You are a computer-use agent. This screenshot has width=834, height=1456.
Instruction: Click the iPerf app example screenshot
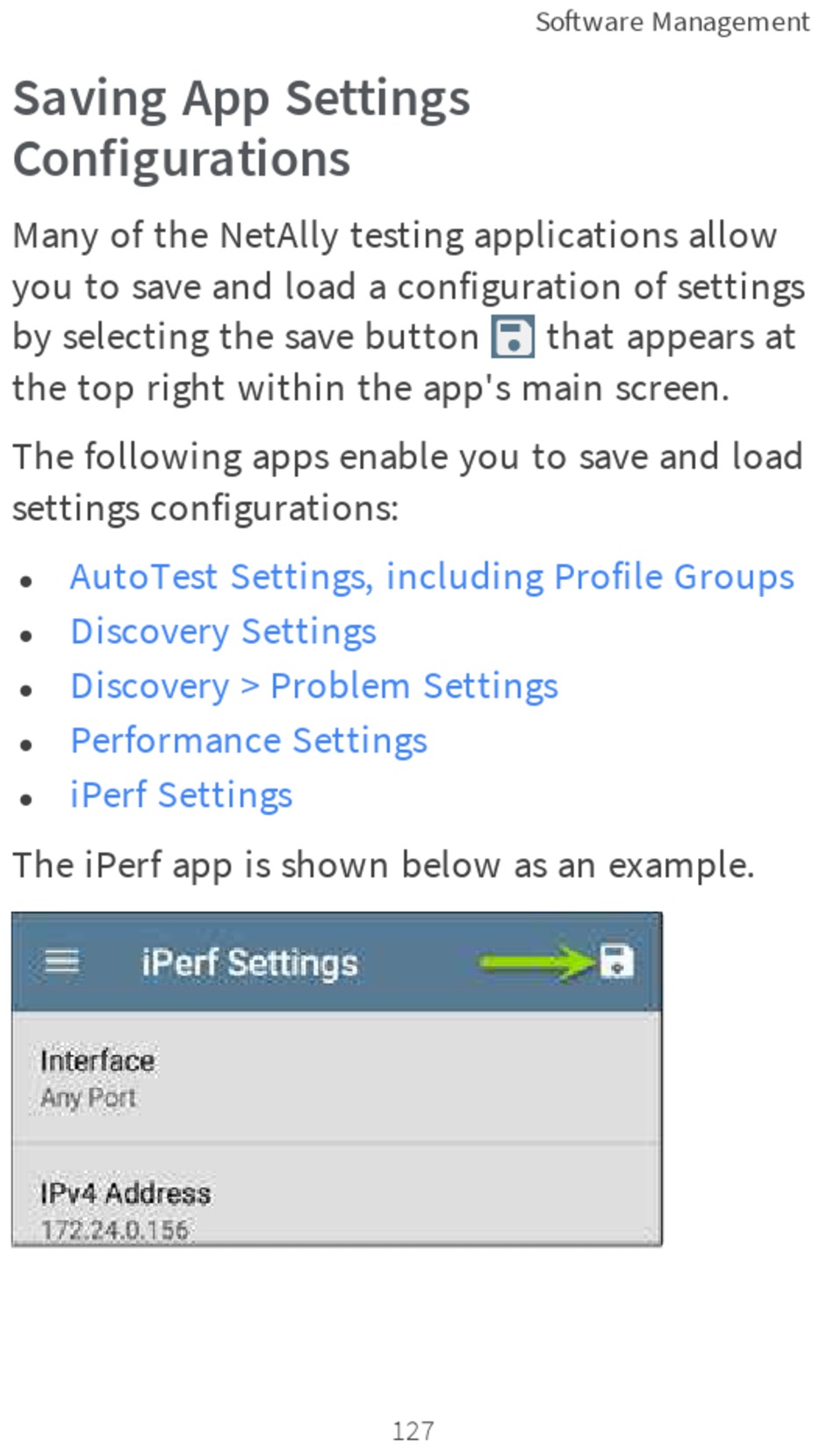click(x=336, y=1079)
